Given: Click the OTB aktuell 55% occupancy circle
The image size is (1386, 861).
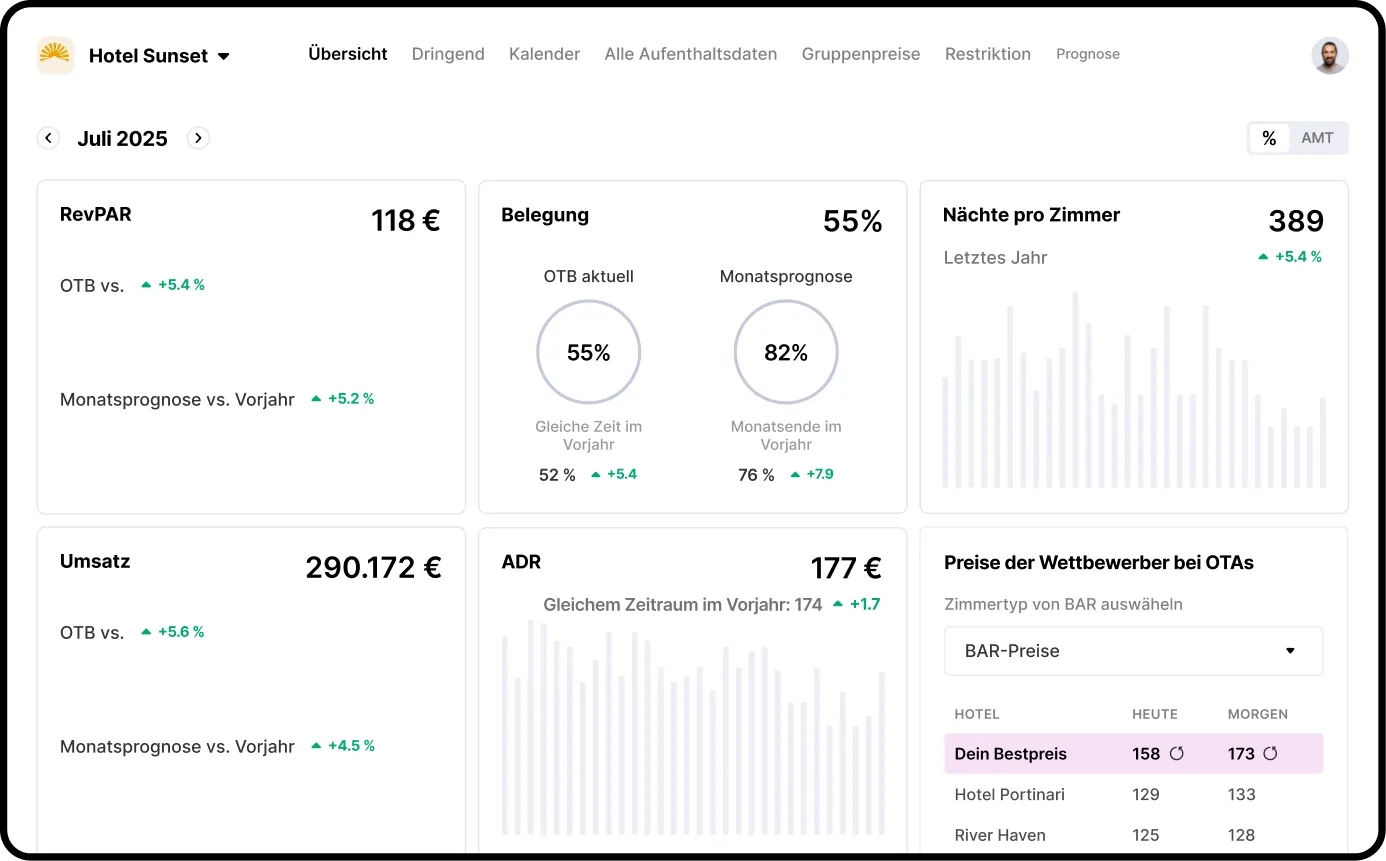Looking at the screenshot, I should point(588,353).
